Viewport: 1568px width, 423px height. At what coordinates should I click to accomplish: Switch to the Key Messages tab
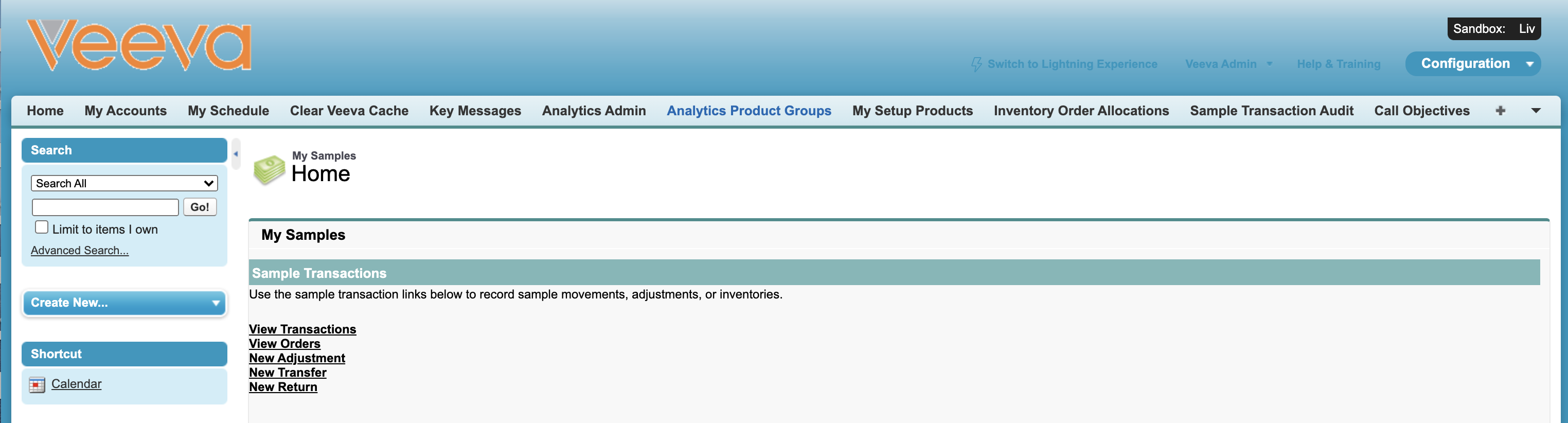(x=475, y=111)
